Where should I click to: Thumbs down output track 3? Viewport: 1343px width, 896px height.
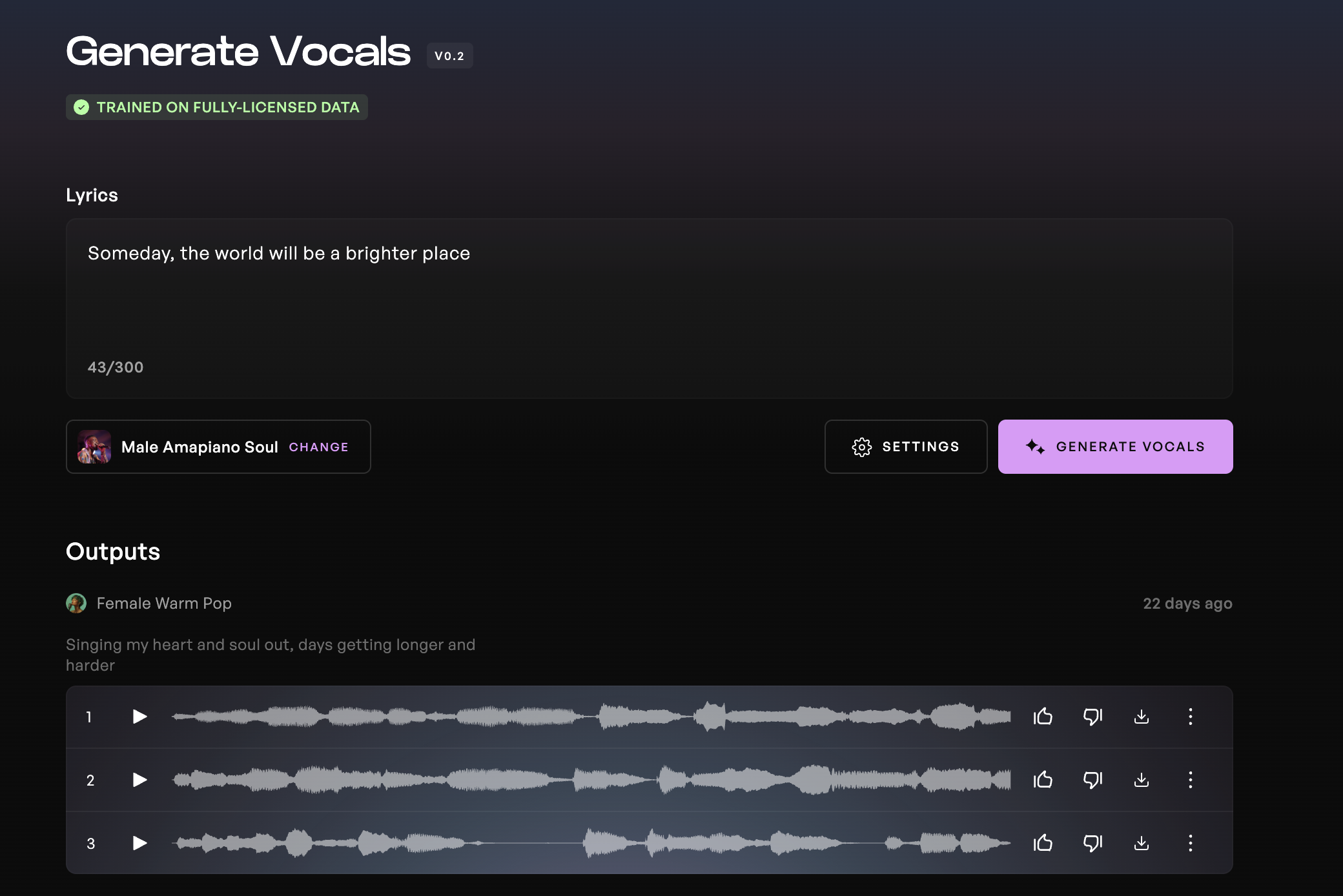point(1092,843)
